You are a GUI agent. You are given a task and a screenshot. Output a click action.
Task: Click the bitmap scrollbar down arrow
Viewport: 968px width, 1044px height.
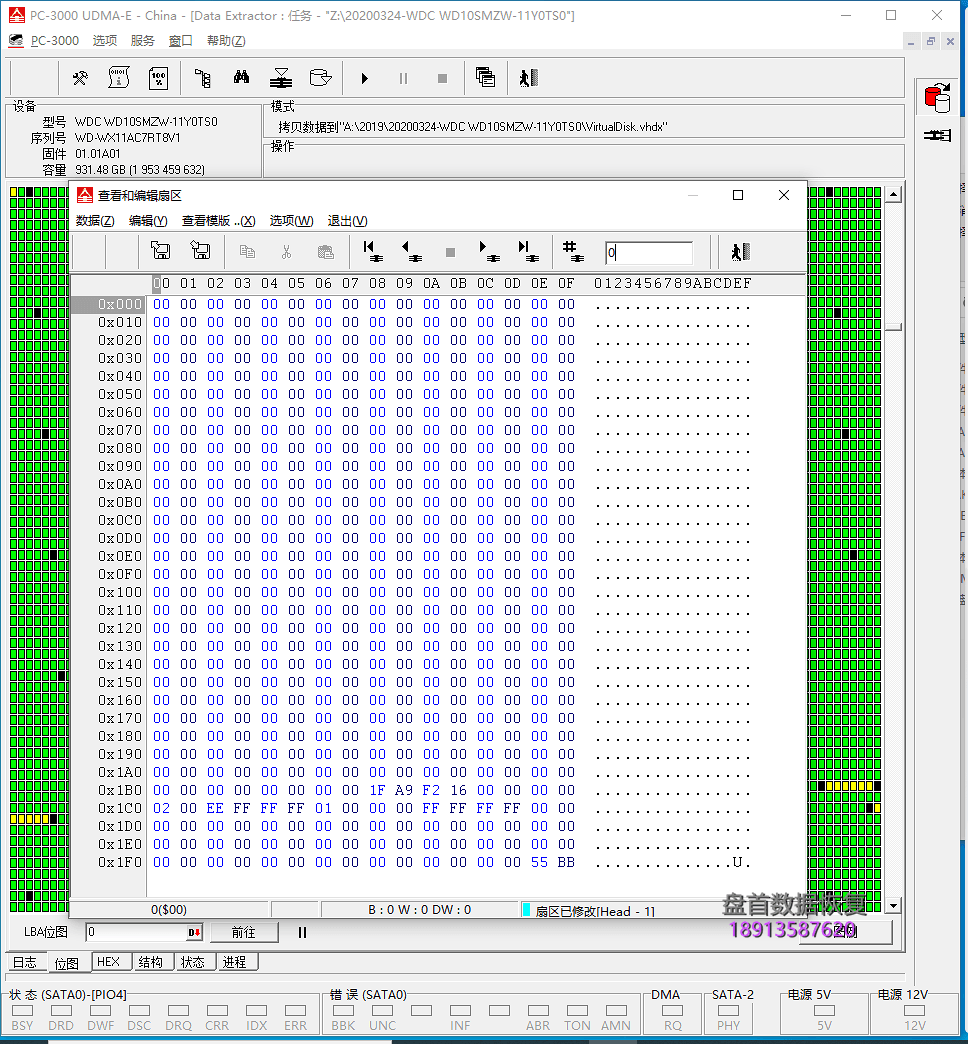pyautogui.click(x=893, y=906)
